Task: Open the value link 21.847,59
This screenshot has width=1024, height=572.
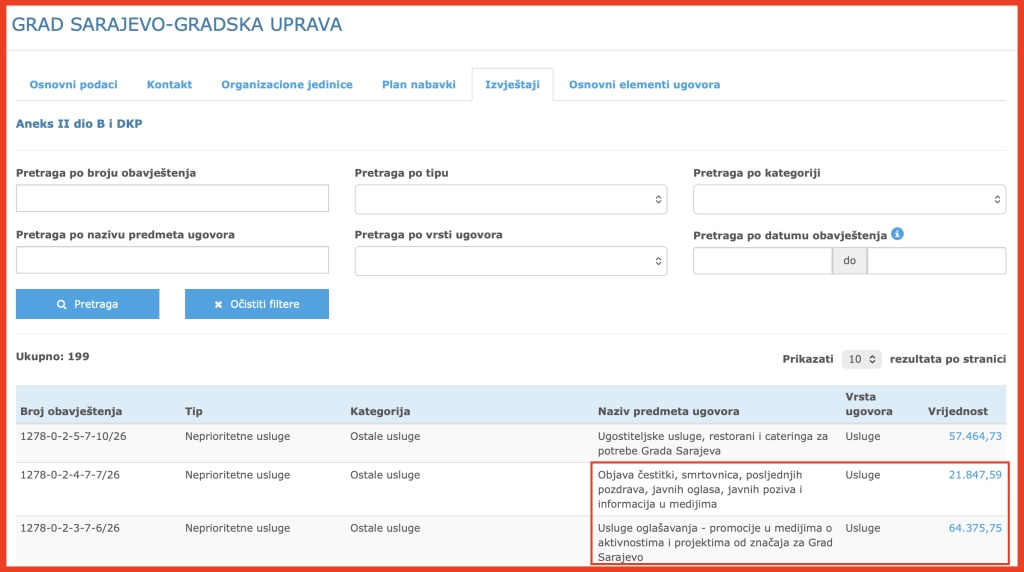Action: coord(974,475)
